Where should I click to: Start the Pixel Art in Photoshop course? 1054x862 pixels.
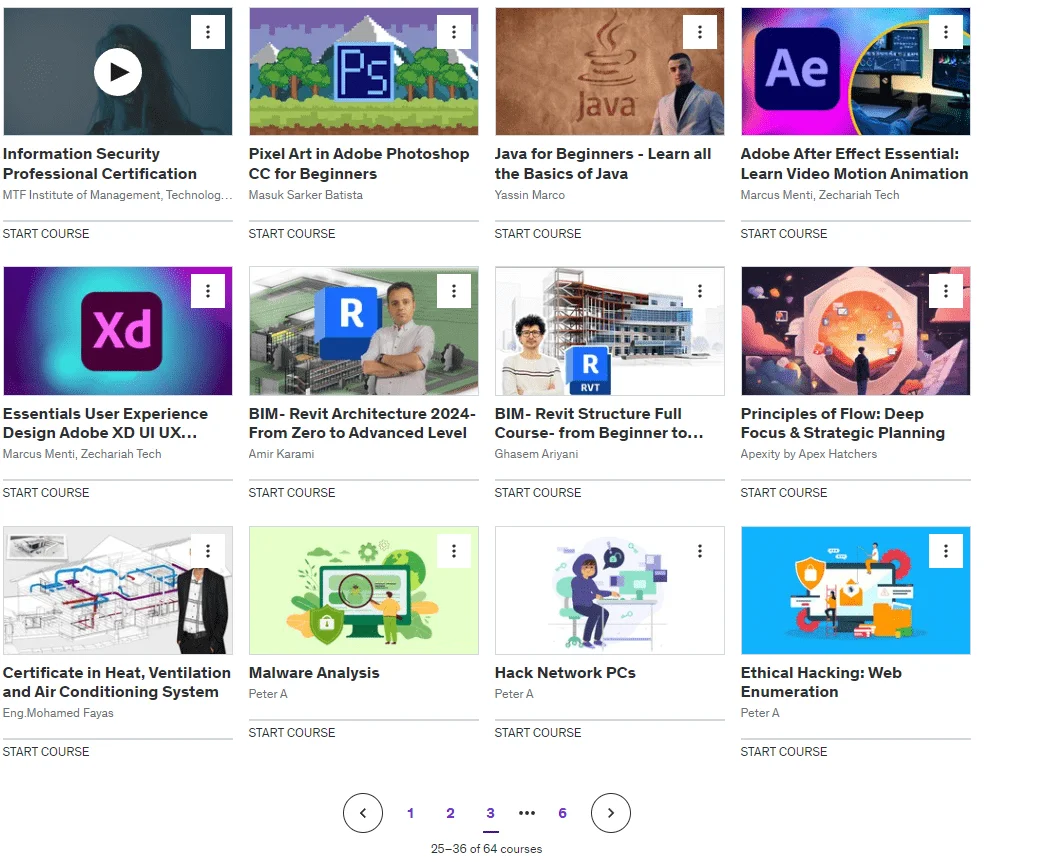tap(292, 233)
